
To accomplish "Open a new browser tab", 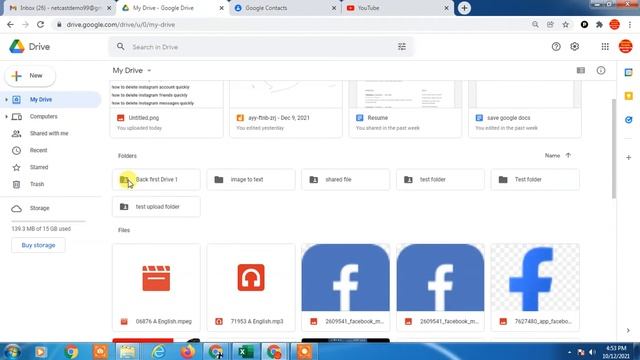I will point(464,8).
